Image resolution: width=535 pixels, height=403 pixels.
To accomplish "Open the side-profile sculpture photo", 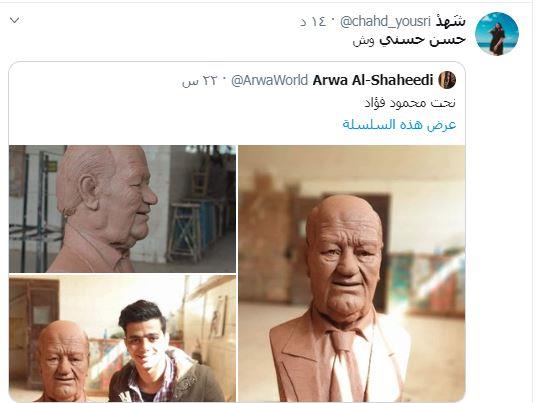I will click(x=122, y=209).
